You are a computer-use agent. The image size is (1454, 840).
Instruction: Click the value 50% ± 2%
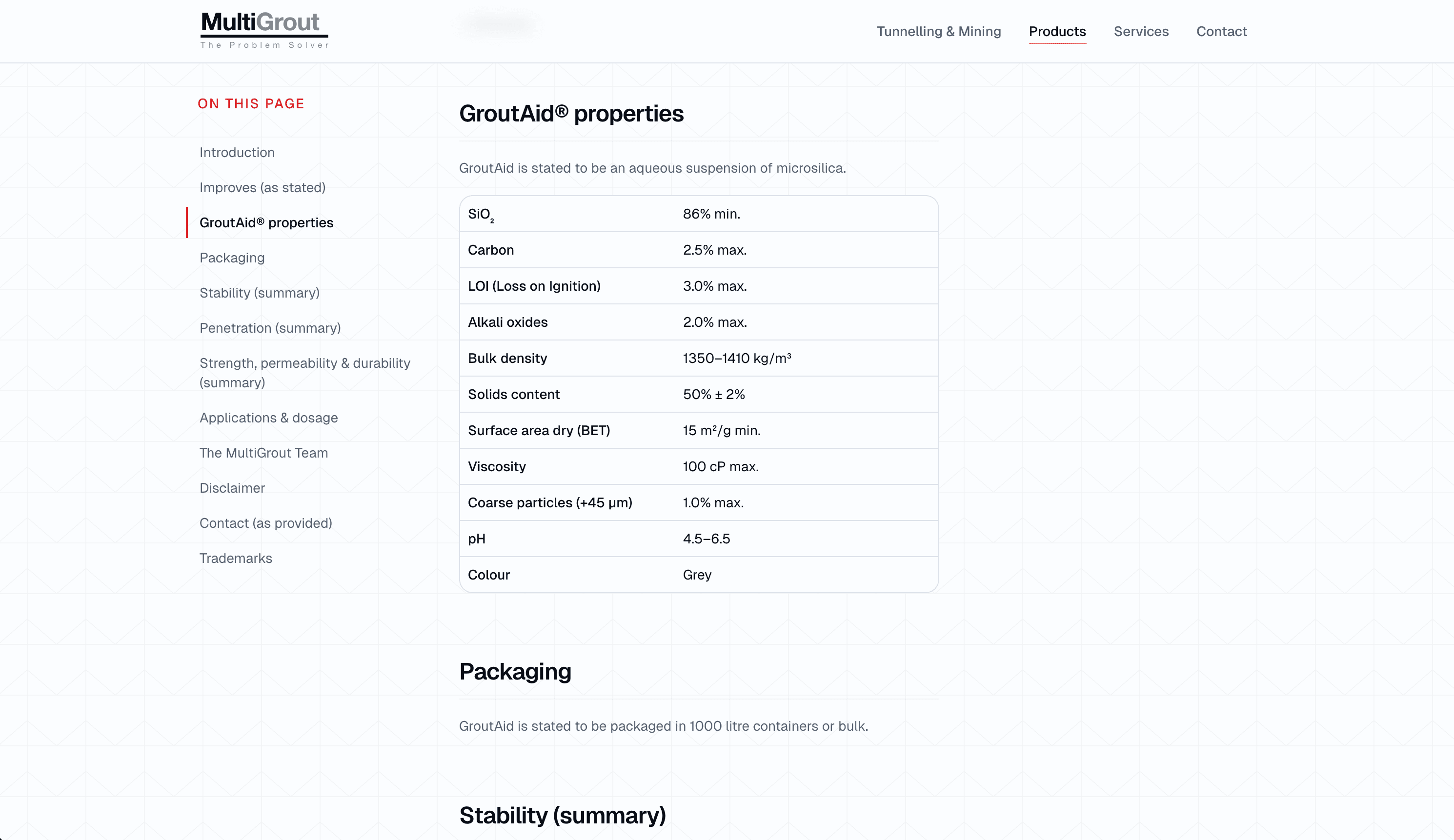[x=714, y=394]
